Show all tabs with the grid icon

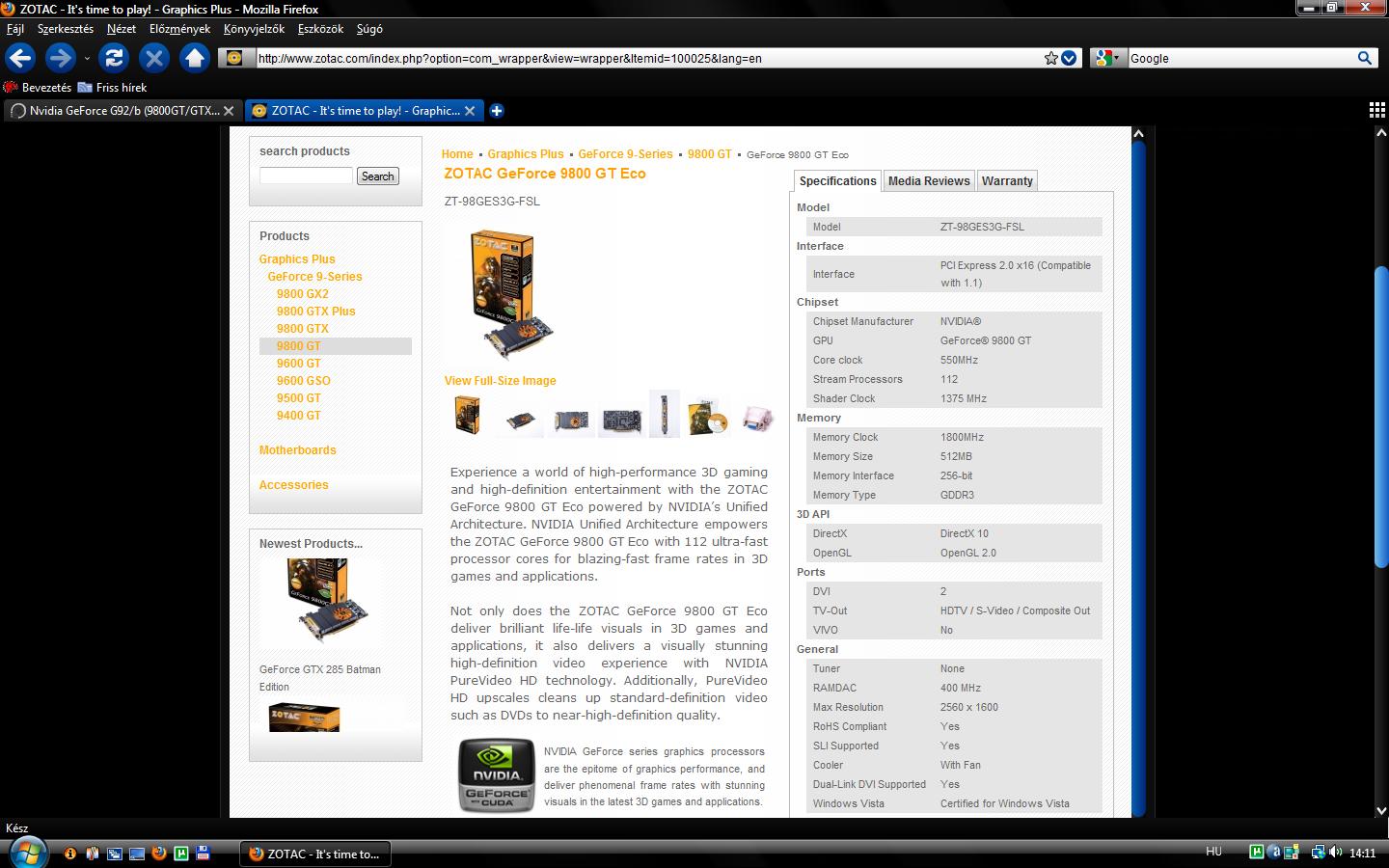[1377, 110]
